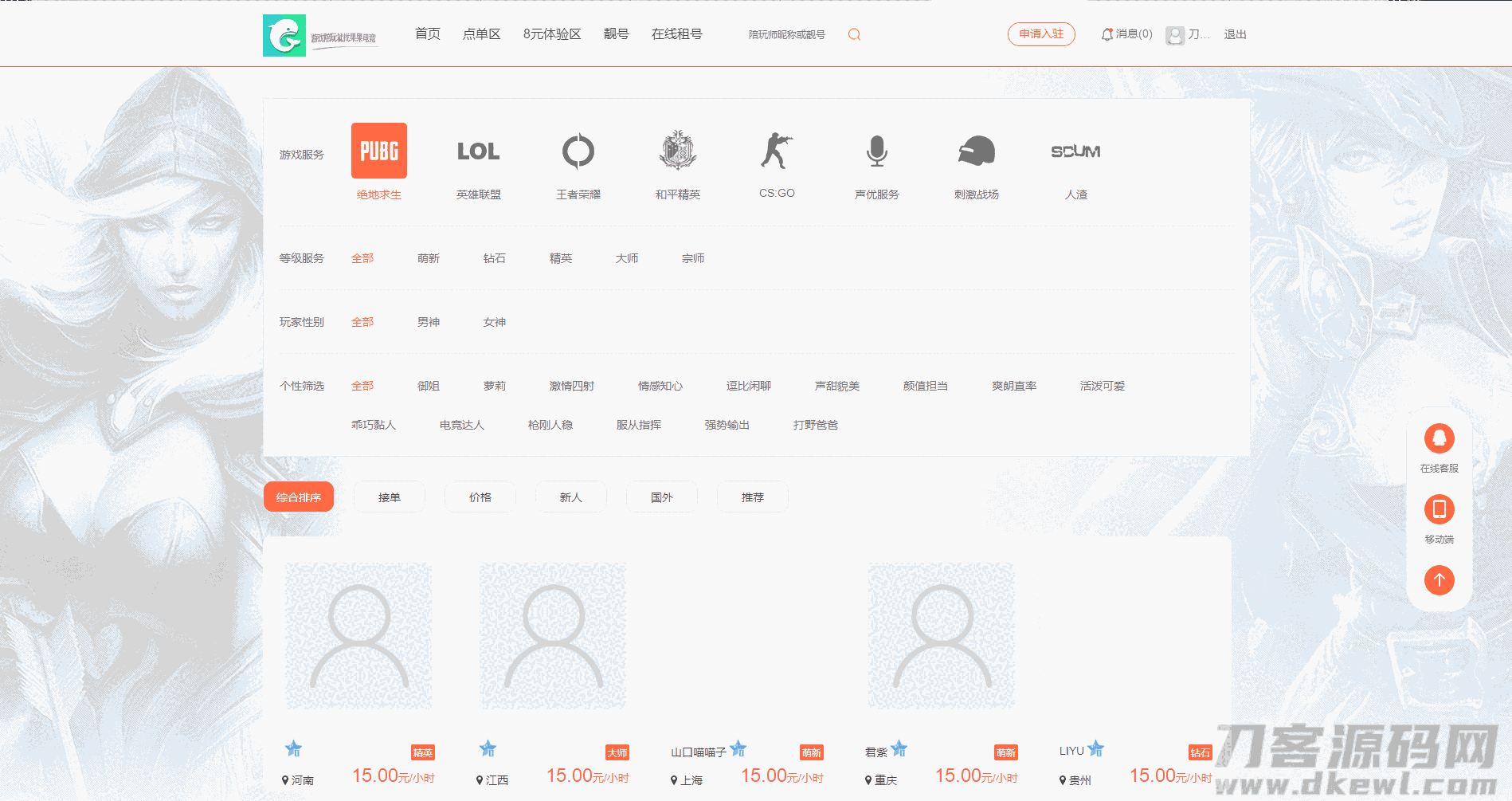Click the location pin next to 上海
1512x801 pixels.
coord(674,780)
